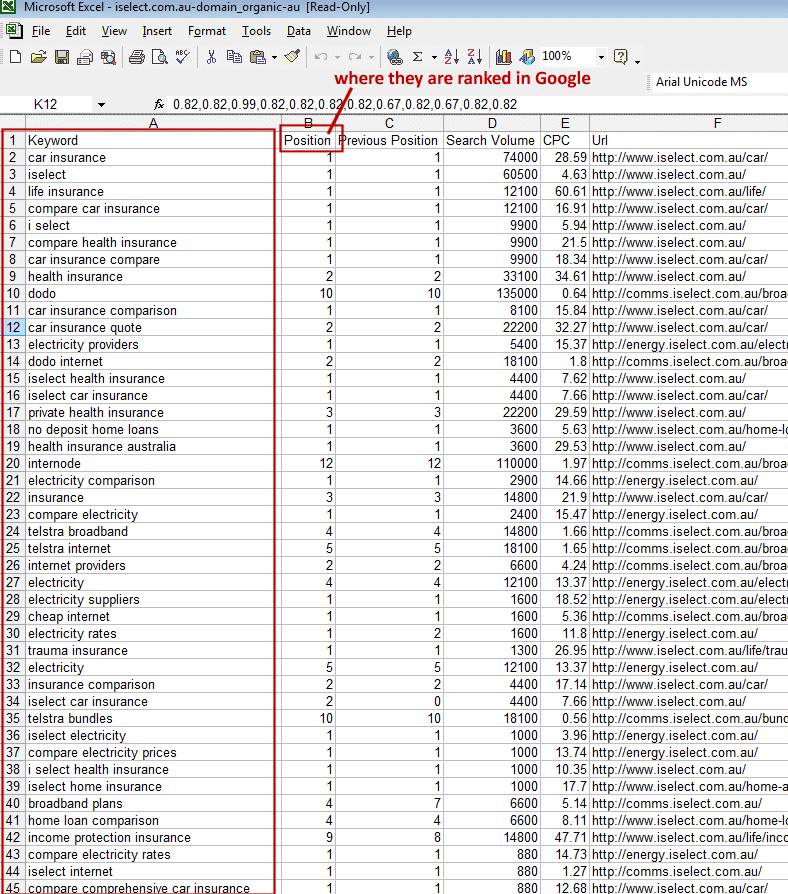Open the Redo history dropdown arrow
The height and width of the screenshot is (894, 788).
click(x=371, y=57)
